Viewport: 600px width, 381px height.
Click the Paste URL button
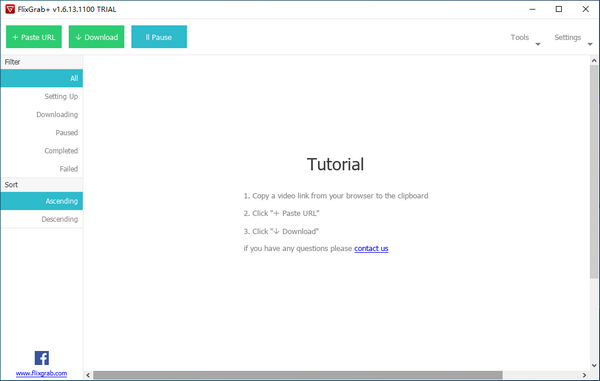[x=34, y=37]
